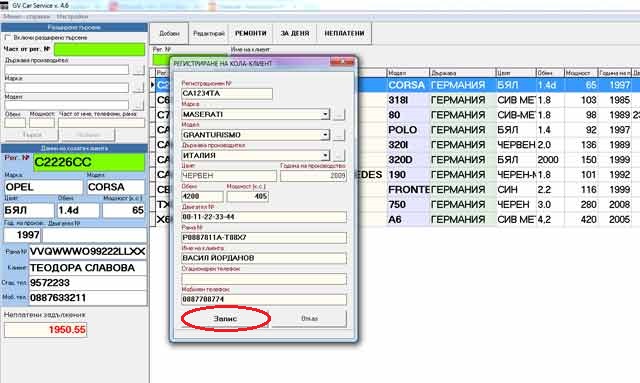Click the Отказ button in the registration dialog
Viewport: 640px width, 383px height.
[x=309, y=318]
